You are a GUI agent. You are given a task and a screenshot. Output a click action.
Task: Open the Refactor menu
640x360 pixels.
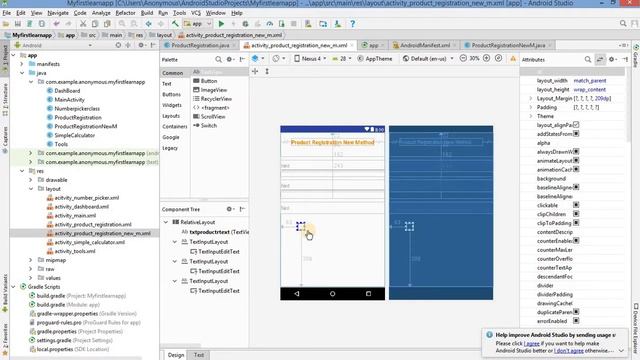tap(125, 13)
